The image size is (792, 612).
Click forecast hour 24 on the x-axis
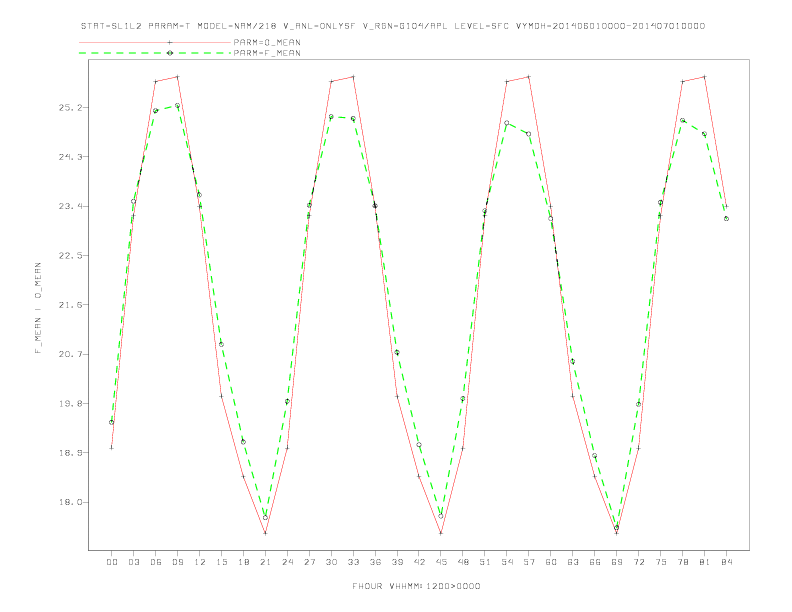(x=287, y=562)
